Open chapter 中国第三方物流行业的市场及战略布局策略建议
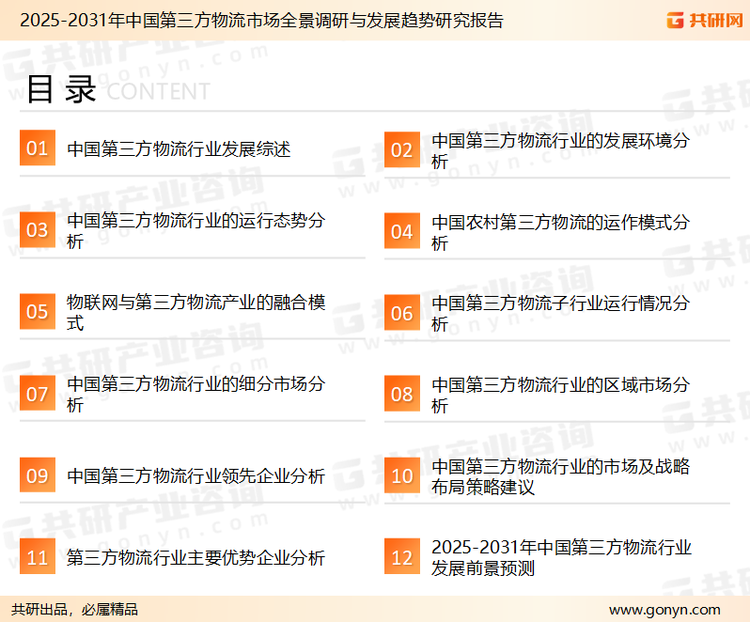This screenshot has height=622, width=750. coord(560,477)
